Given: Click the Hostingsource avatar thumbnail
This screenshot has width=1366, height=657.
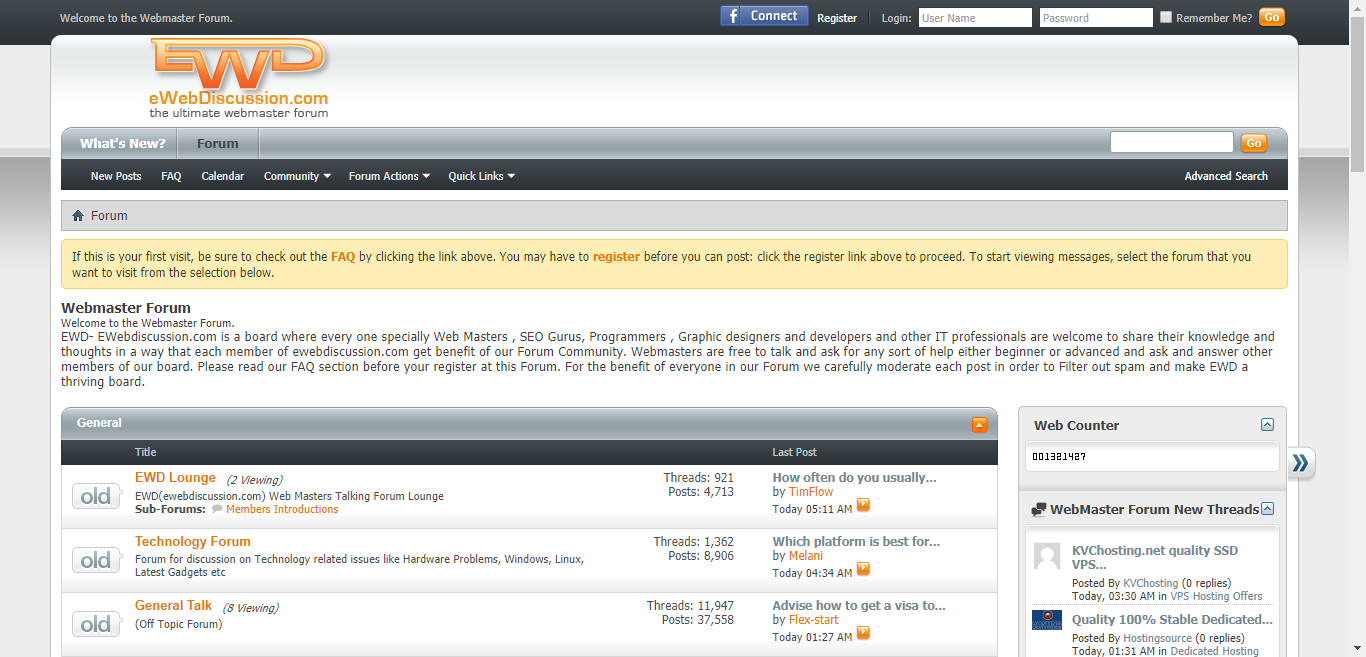Looking at the screenshot, I should pyautogui.click(x=1047, y=620).
